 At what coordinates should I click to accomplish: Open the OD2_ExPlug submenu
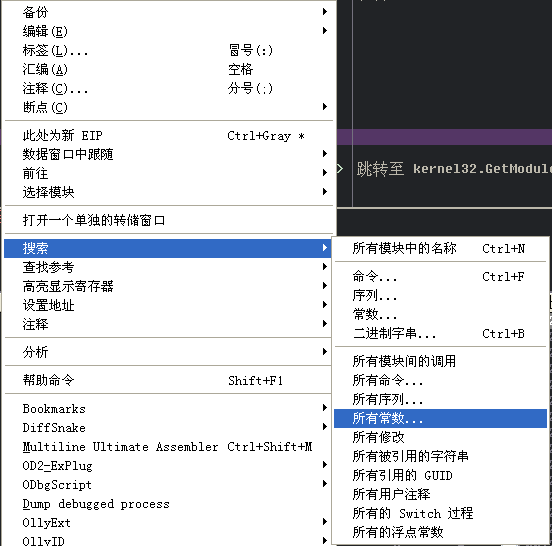[168, 465]
